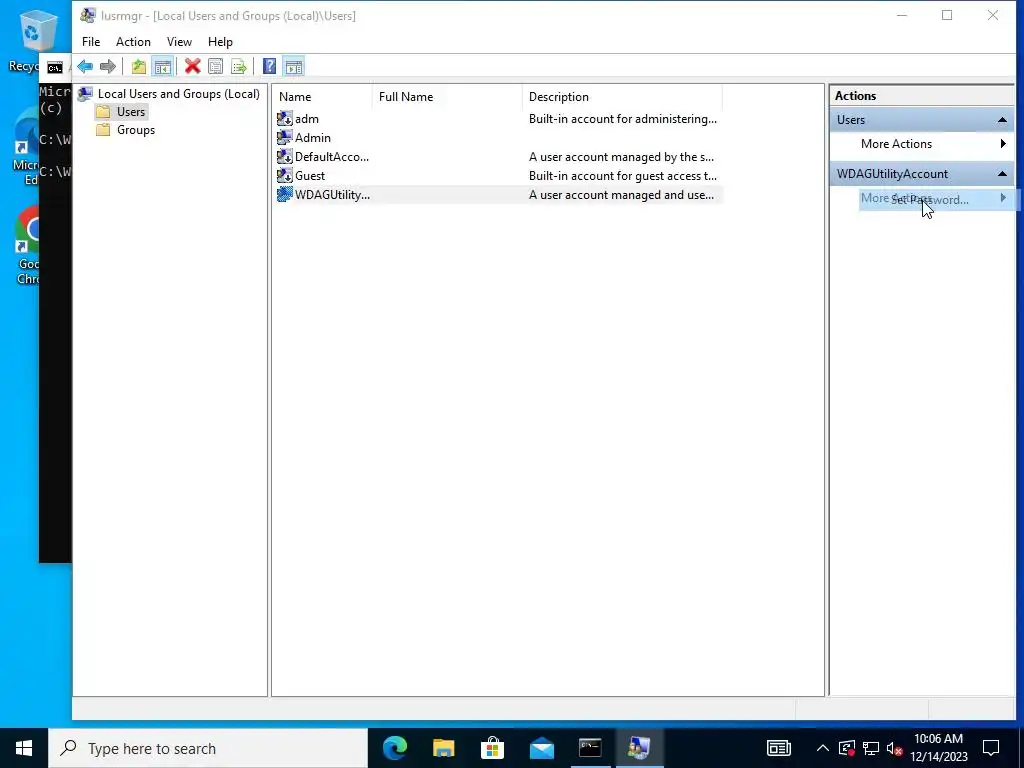Click description 'A user account managed by the s...'
Viewport: 1024px width, 768px height.
coord(621,157)
